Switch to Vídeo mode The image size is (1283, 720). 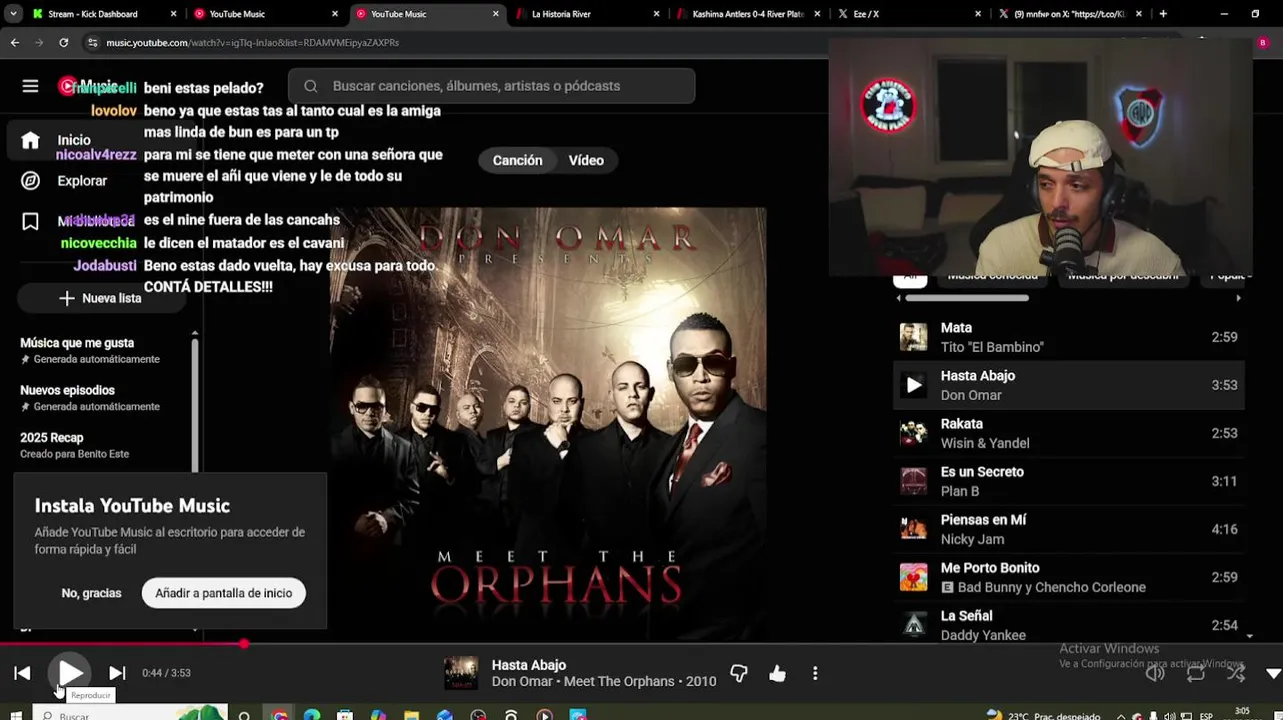[586, 160]
